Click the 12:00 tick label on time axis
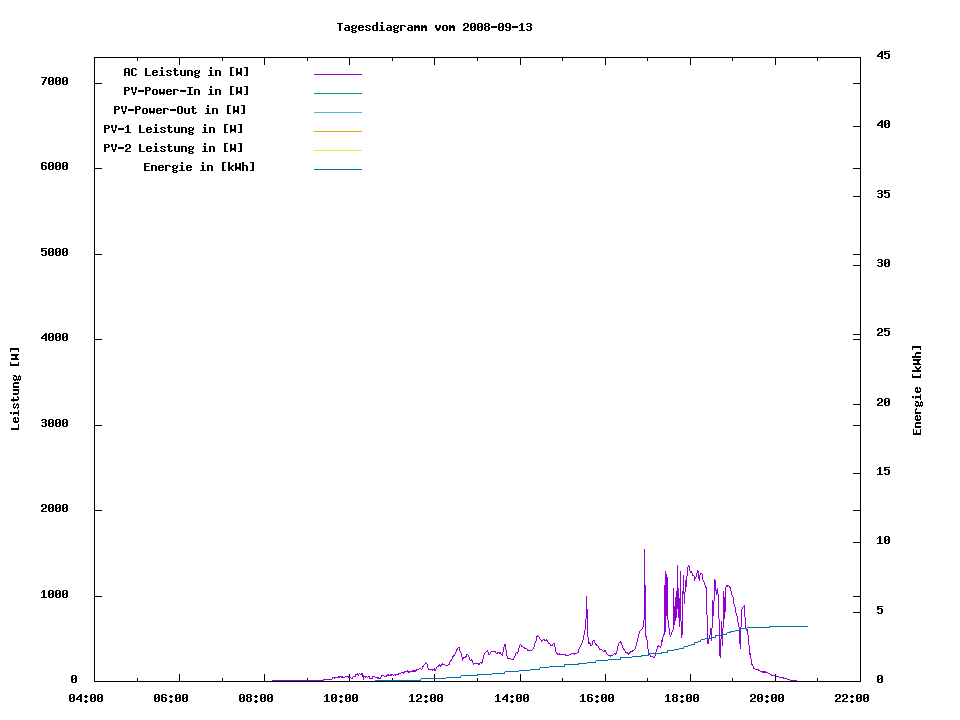Image resolution: width=960 pixels, height=720 pixels. point(426,698)
